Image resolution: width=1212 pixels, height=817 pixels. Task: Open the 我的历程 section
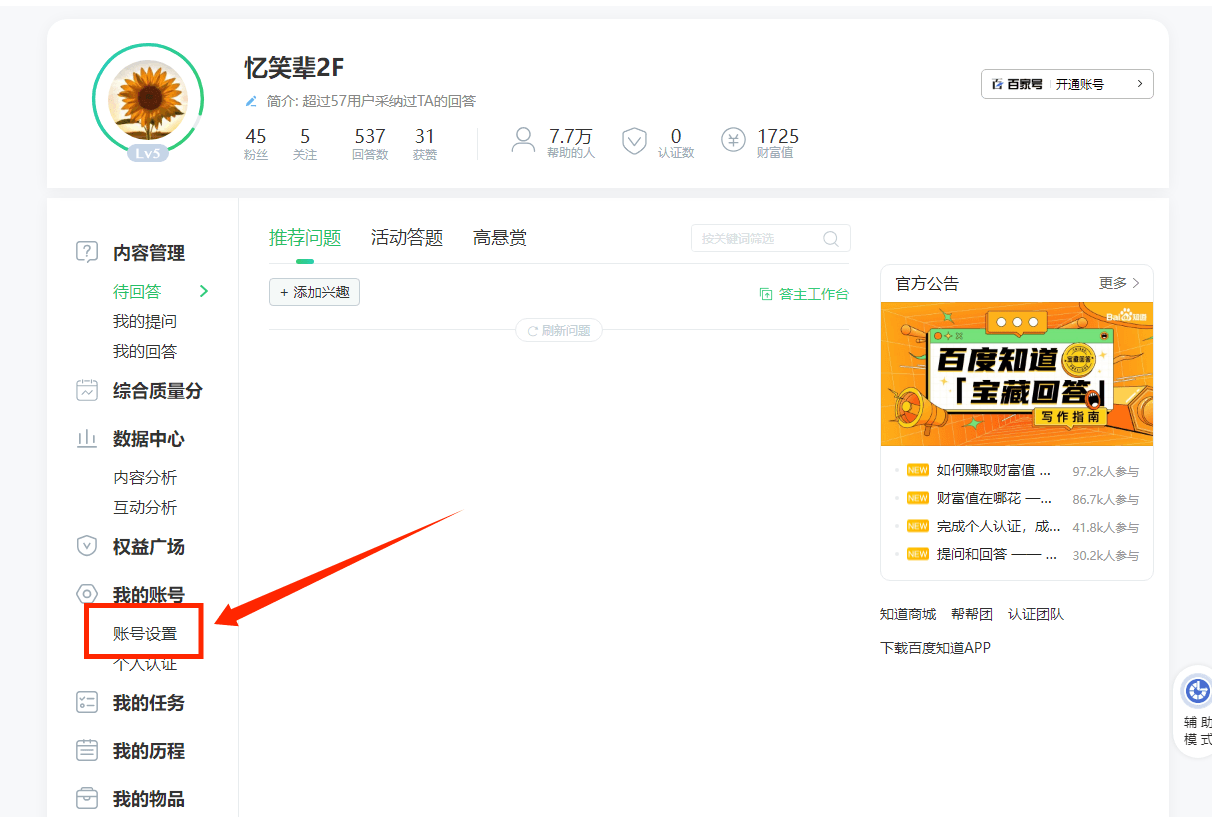coord(149,751)
